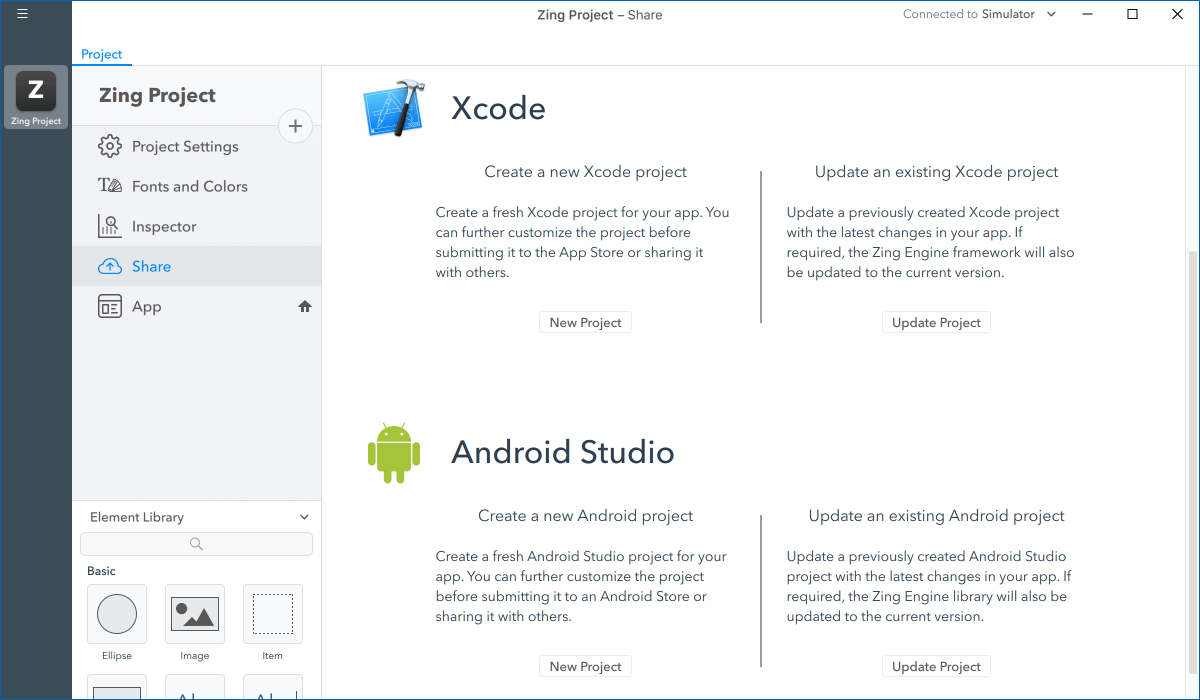Click the plus add button
The height and width of the screenshot is (700, 1200).
point(295,126)
